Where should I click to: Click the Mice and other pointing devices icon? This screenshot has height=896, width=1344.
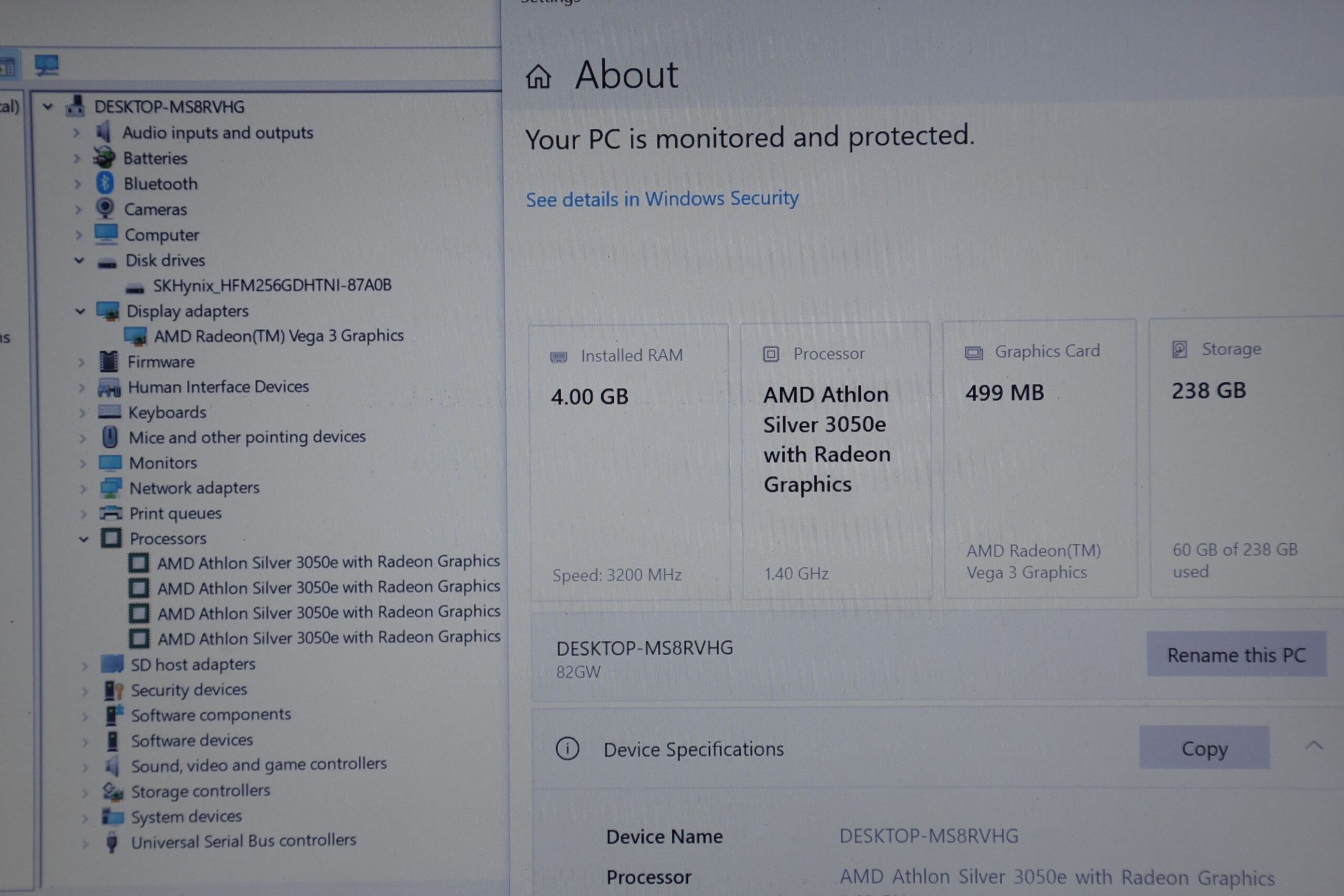point(110,437)
